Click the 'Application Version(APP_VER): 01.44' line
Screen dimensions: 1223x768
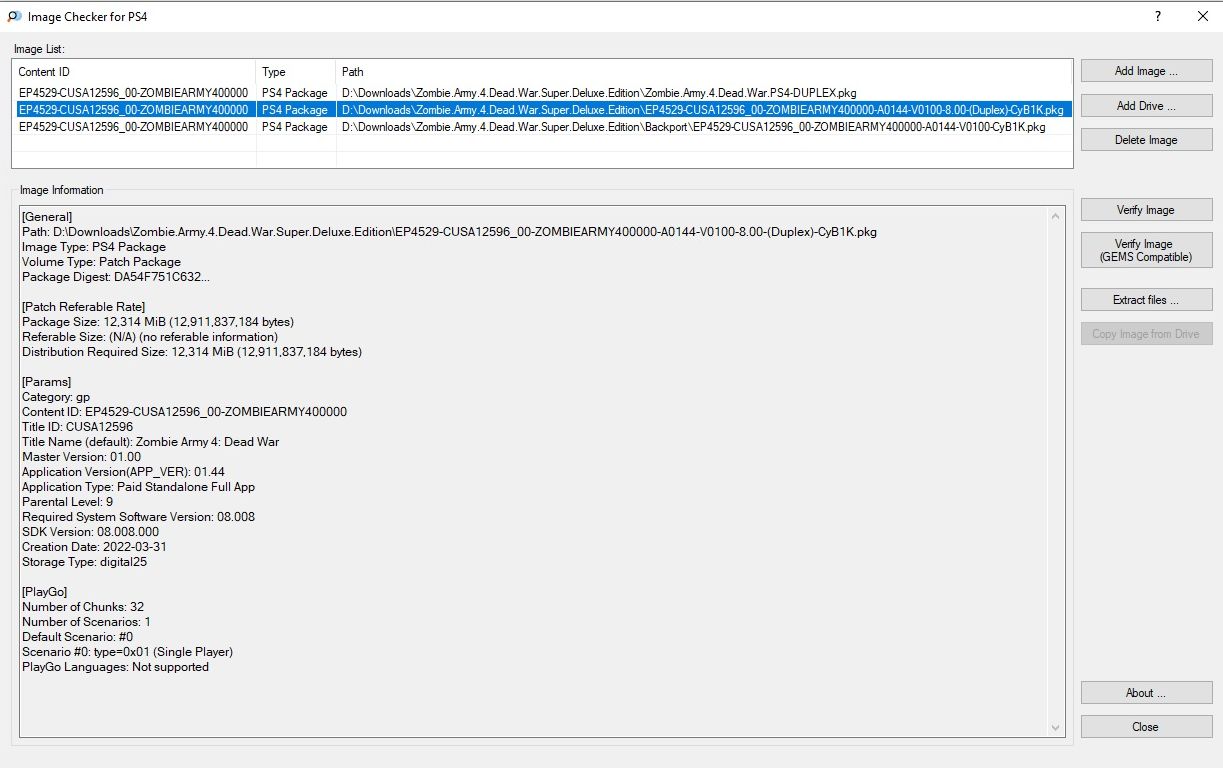coord(123,472)
